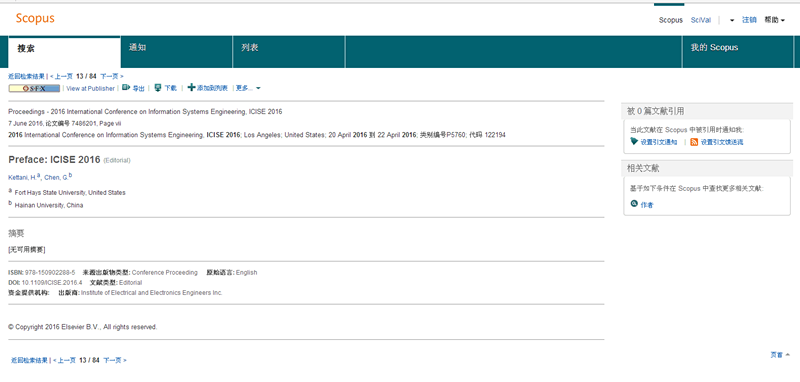Open the 我的 Scopus tab
The image size is (800, 382).
[x=738, y=52]
